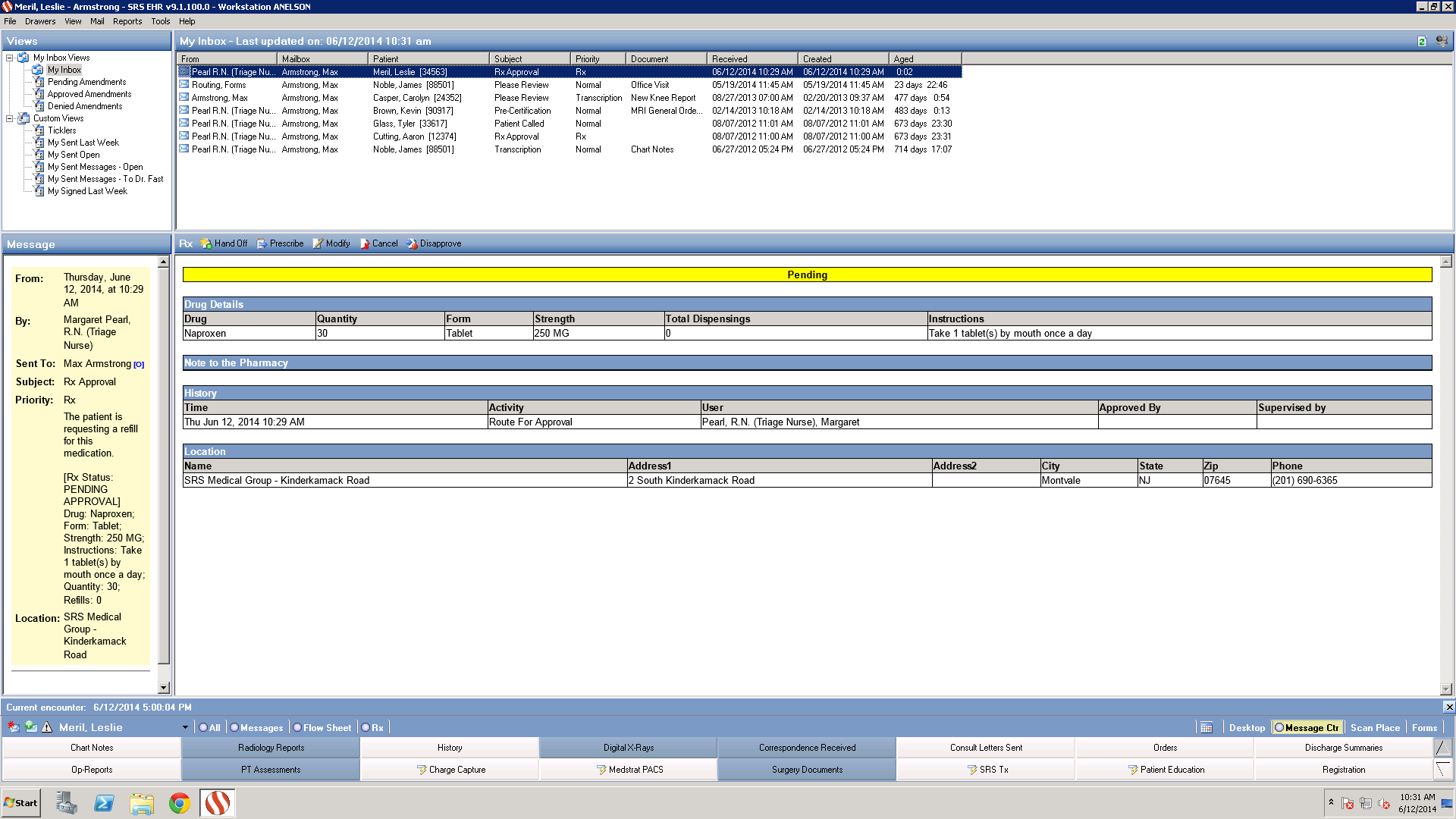Collapse the My Inbox Views tree
1456x819 pixels.
pyautogui.click(x=9, y=58)
